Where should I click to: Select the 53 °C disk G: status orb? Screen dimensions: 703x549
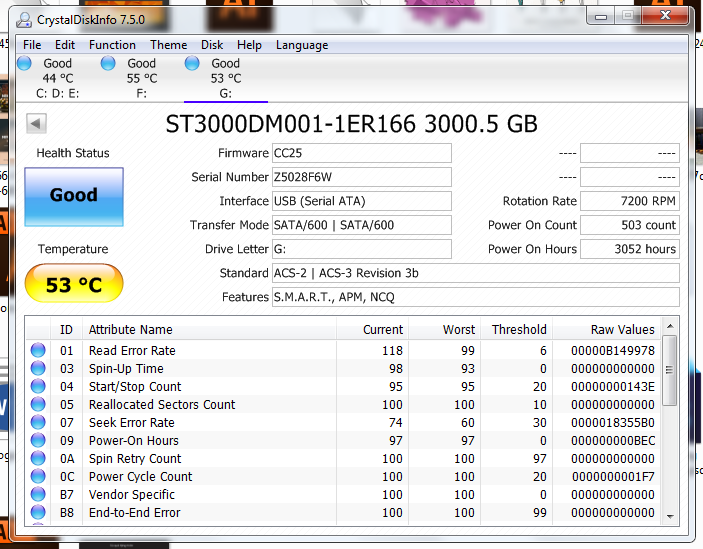[193, 64]
